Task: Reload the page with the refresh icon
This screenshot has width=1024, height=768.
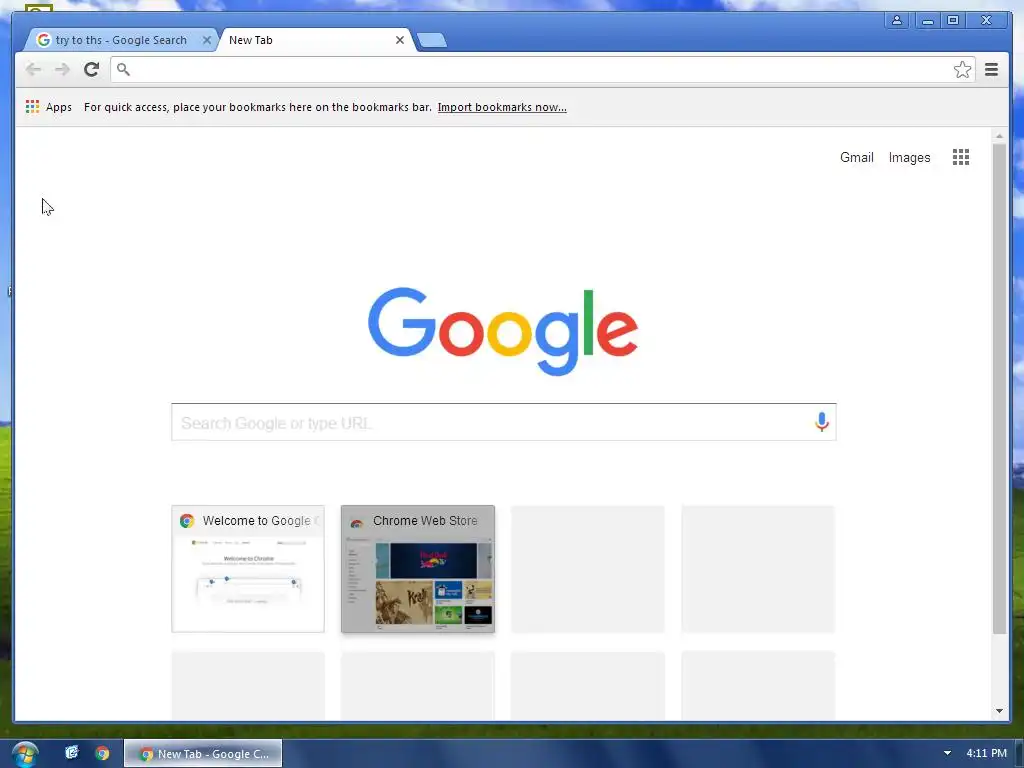Action: (x=91, y=69)
